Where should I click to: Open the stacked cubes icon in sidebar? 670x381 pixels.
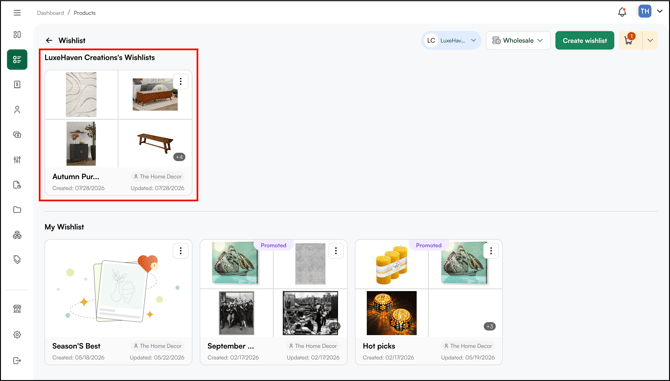[17, 235]
